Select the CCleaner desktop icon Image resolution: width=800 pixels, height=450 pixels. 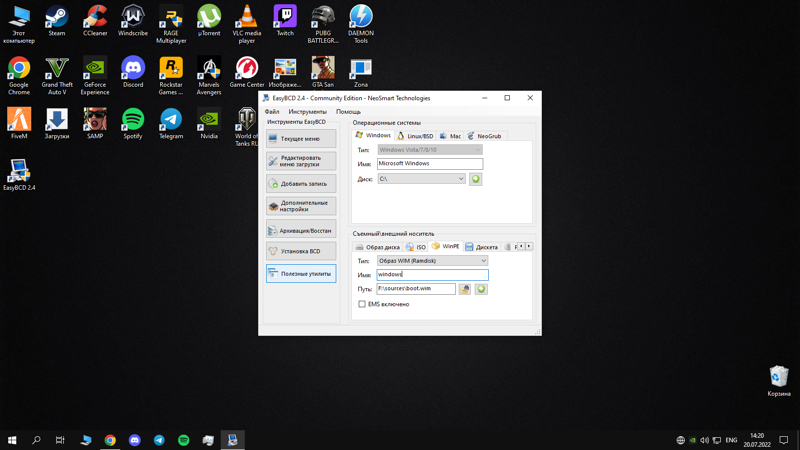(x=95, y=21)
